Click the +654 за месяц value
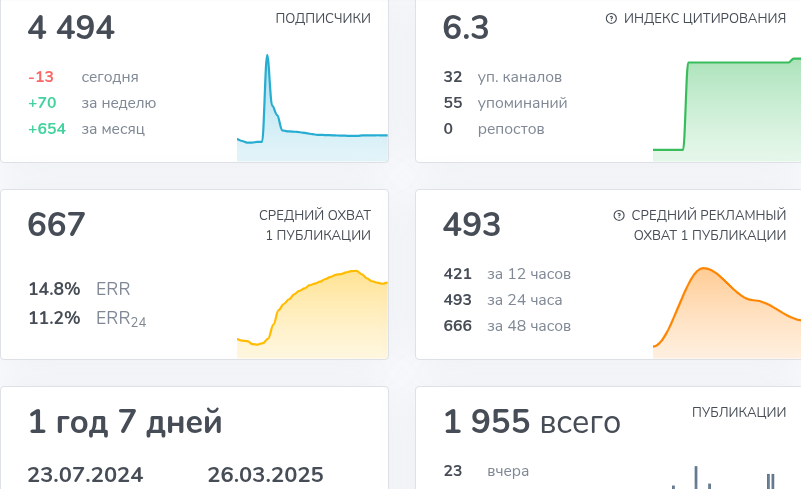This screenshot has width=801, height=489. (x=47, y=129)
